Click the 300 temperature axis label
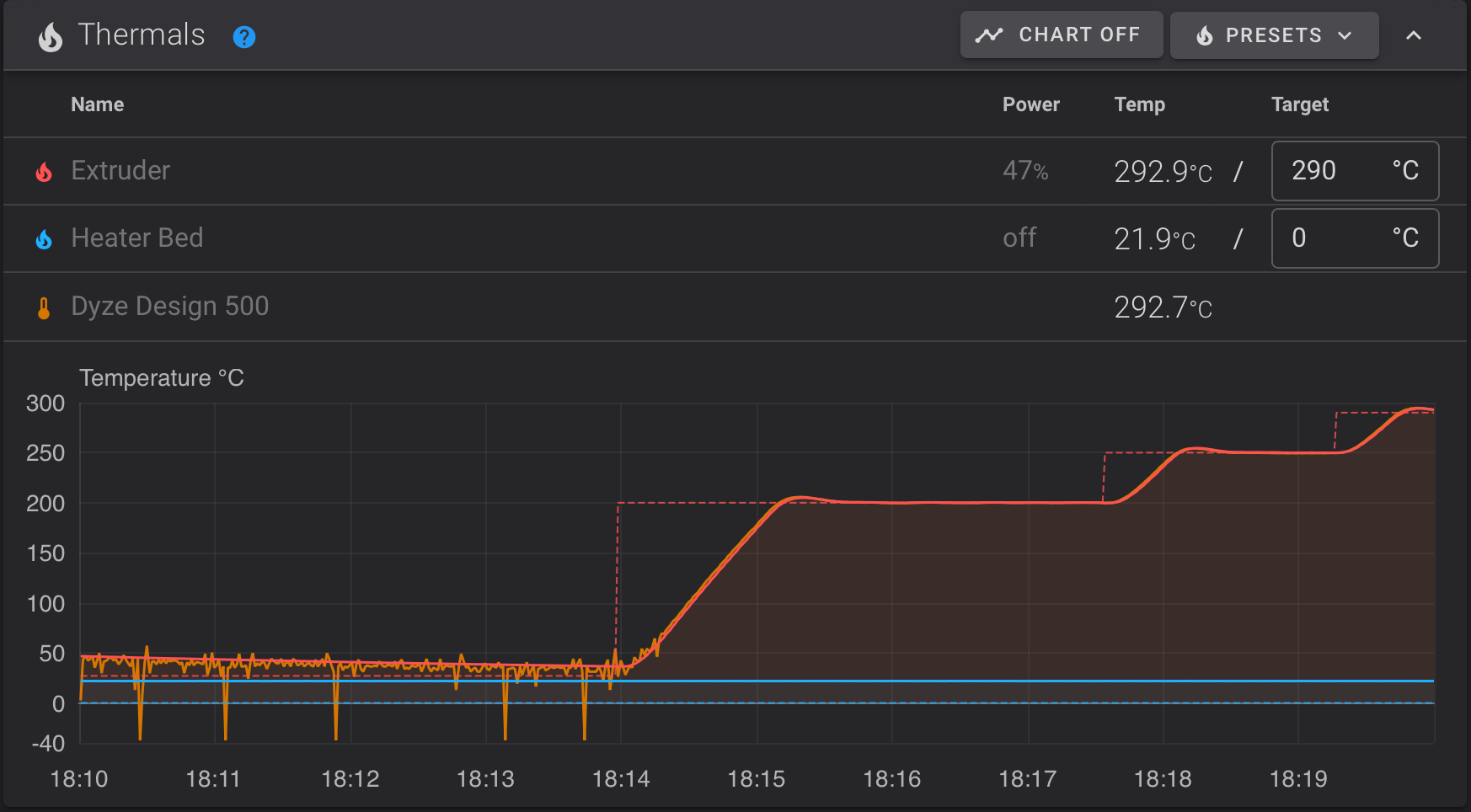 coord(45,403)
